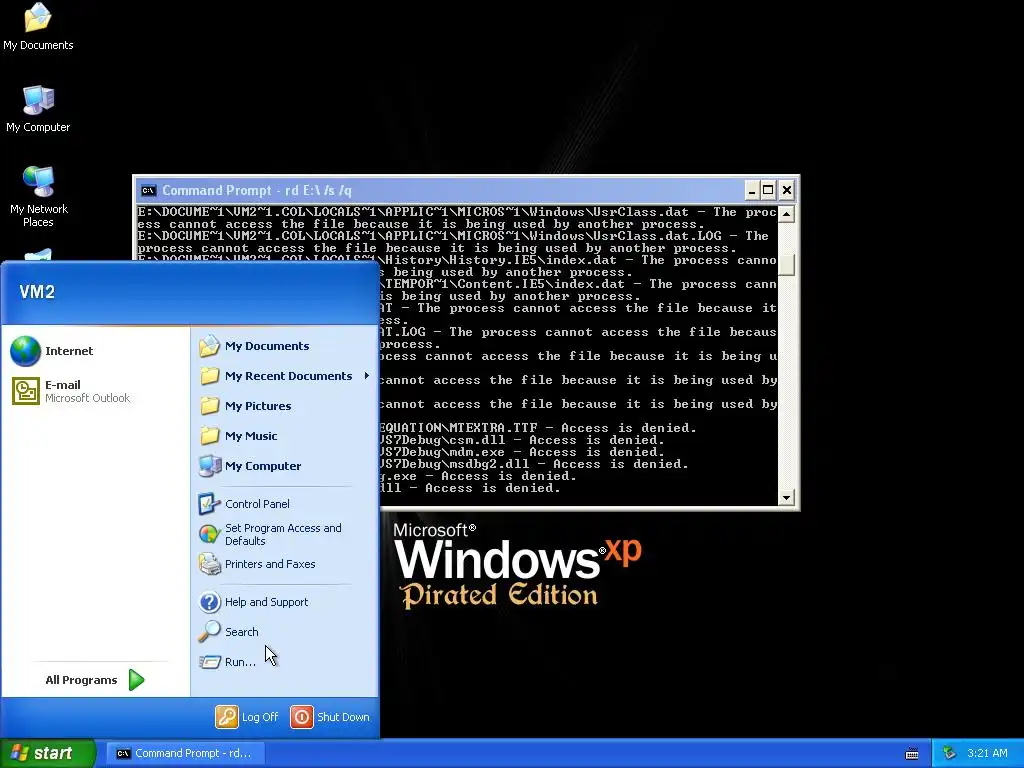Open My Computer desktop icon

(x=38, y=109)
